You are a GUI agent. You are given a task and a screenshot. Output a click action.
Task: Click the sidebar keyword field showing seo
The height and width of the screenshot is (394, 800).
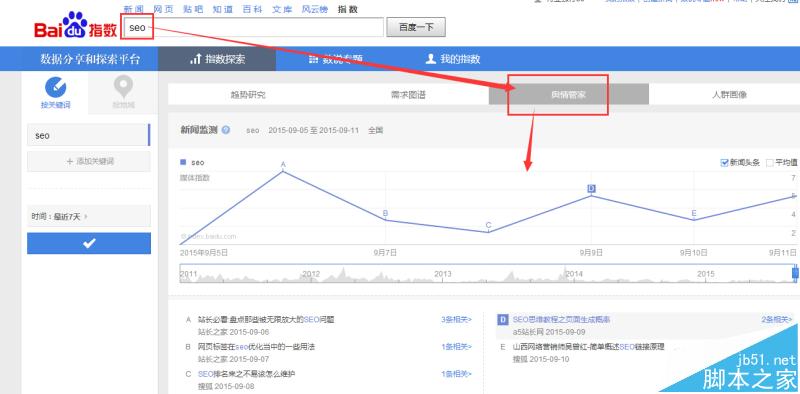[x=89, y=135]
